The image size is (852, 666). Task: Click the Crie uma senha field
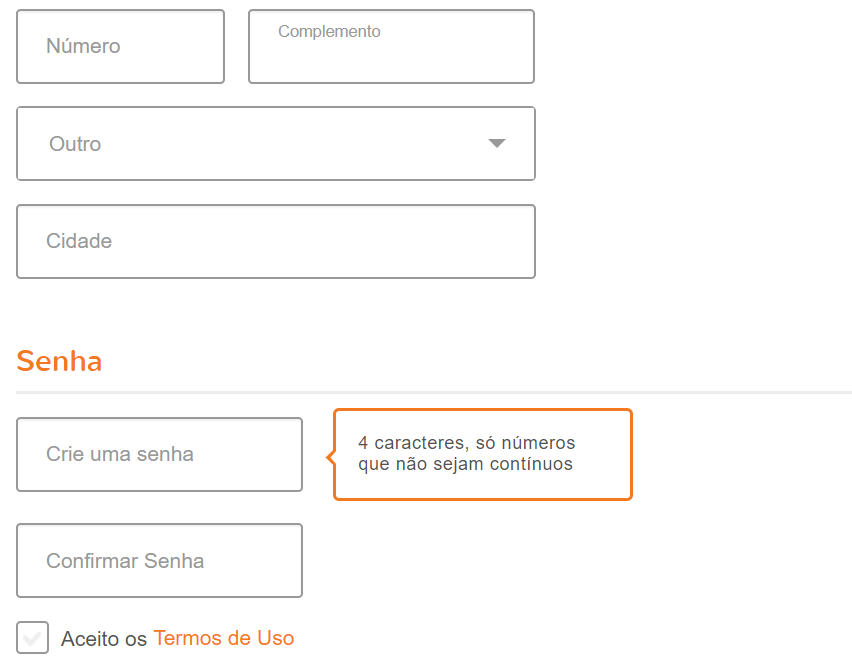(159, 454)
